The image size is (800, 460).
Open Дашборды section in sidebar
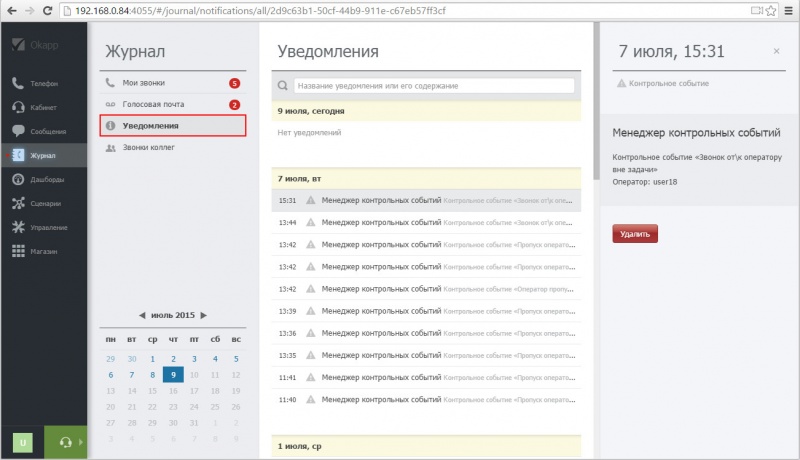click(x=43, y=179)
